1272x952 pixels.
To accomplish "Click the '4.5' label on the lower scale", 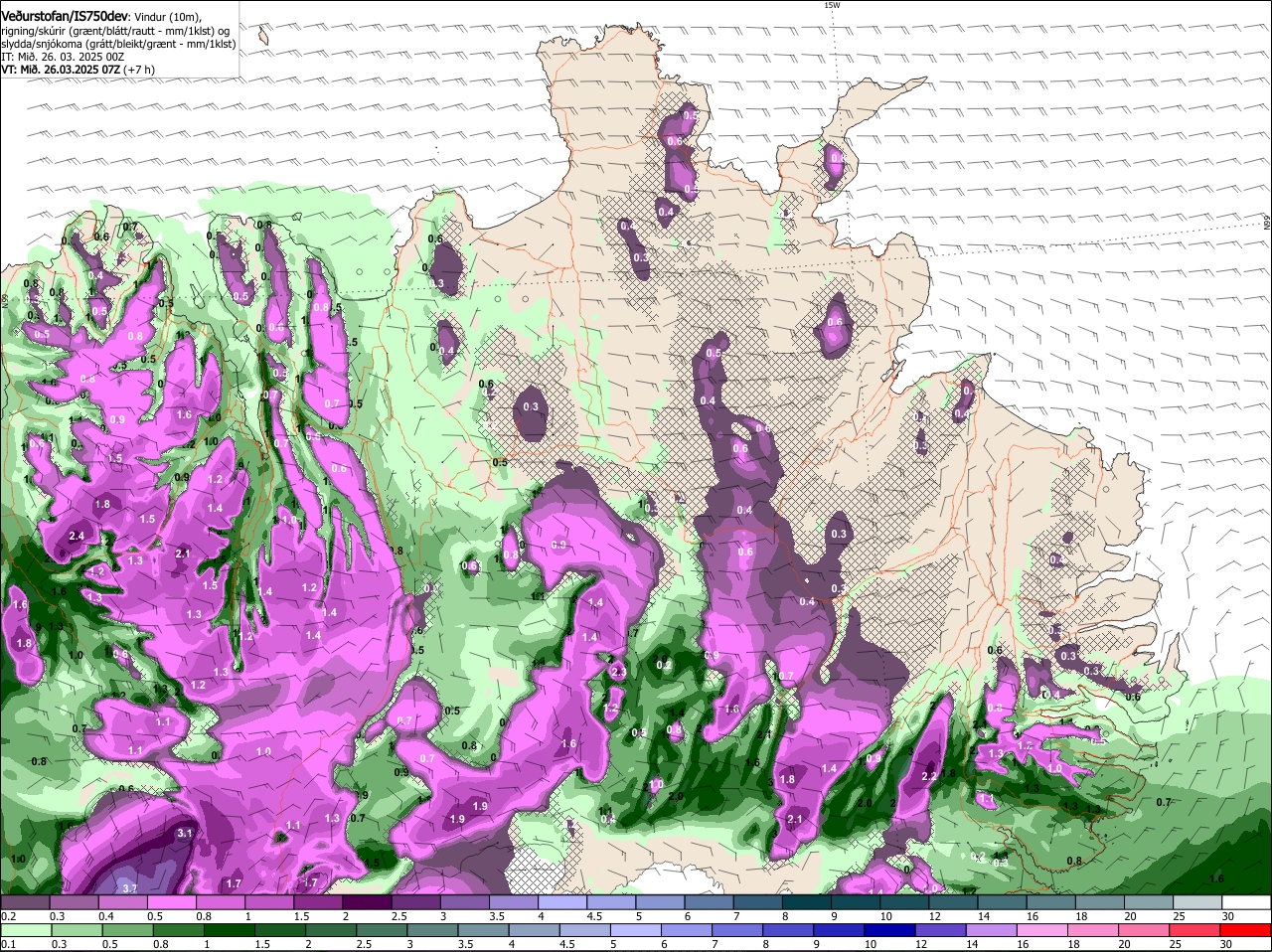I will [x=566, y=943].
